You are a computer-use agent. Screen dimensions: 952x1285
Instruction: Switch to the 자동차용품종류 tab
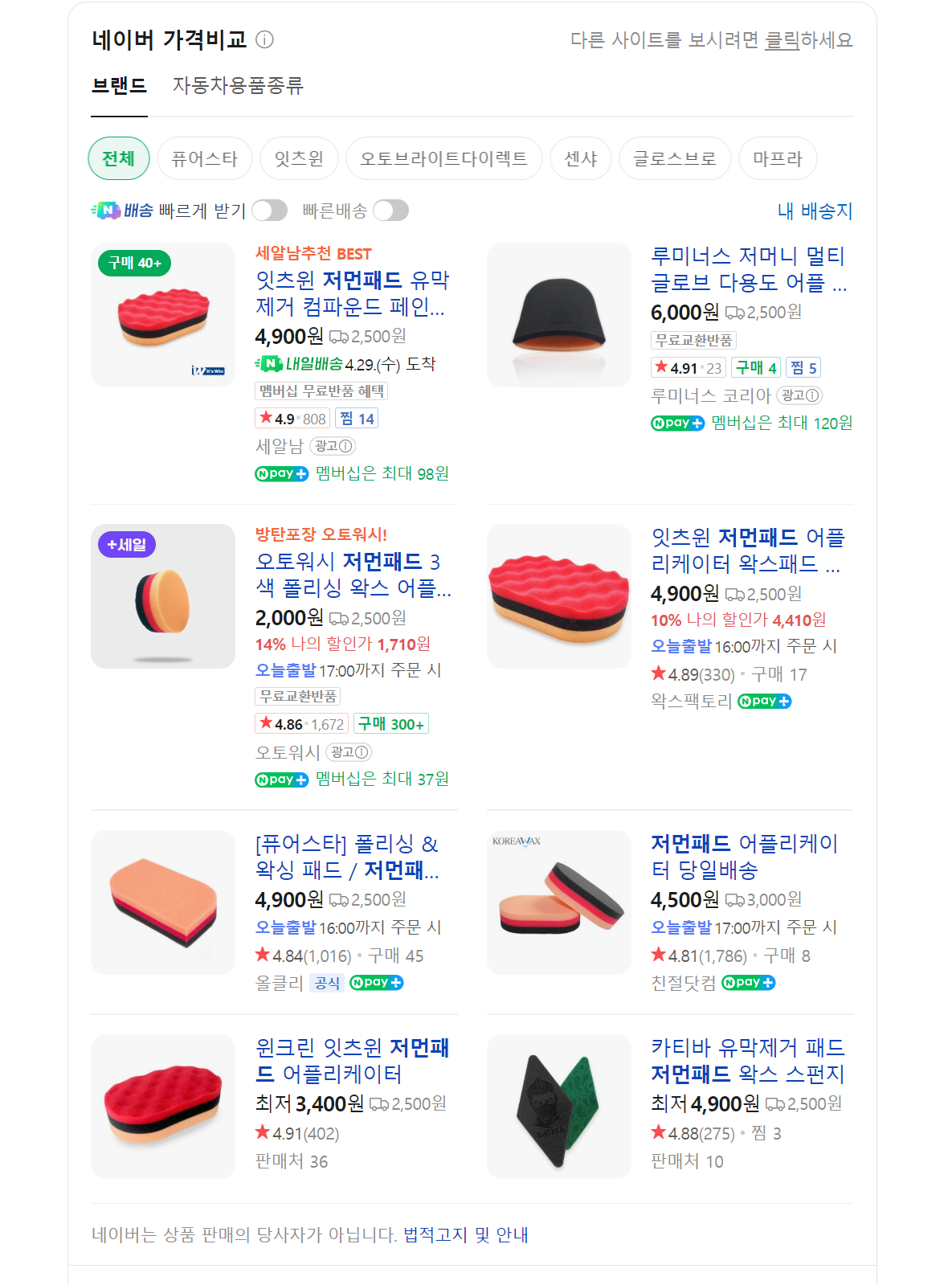pyautogui.click(x=238, y=85)
